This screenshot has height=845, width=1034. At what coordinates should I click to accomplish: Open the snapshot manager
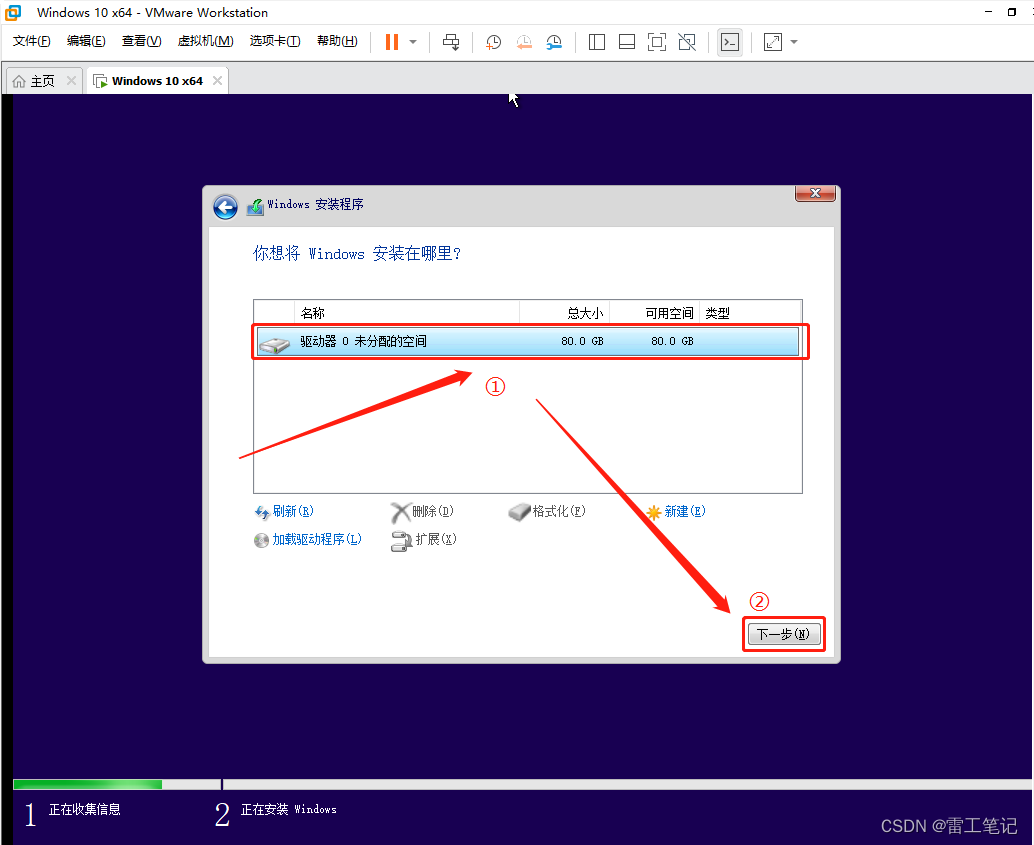[x=555, y=42]
